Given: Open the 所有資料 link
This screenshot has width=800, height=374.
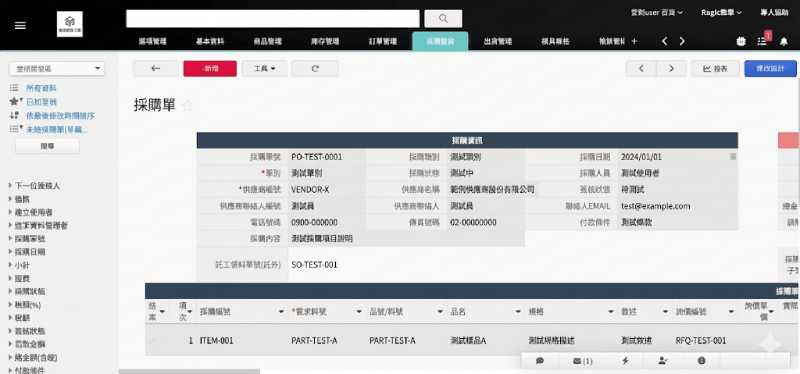Looking at the screenshot, I should click(41, 88).
